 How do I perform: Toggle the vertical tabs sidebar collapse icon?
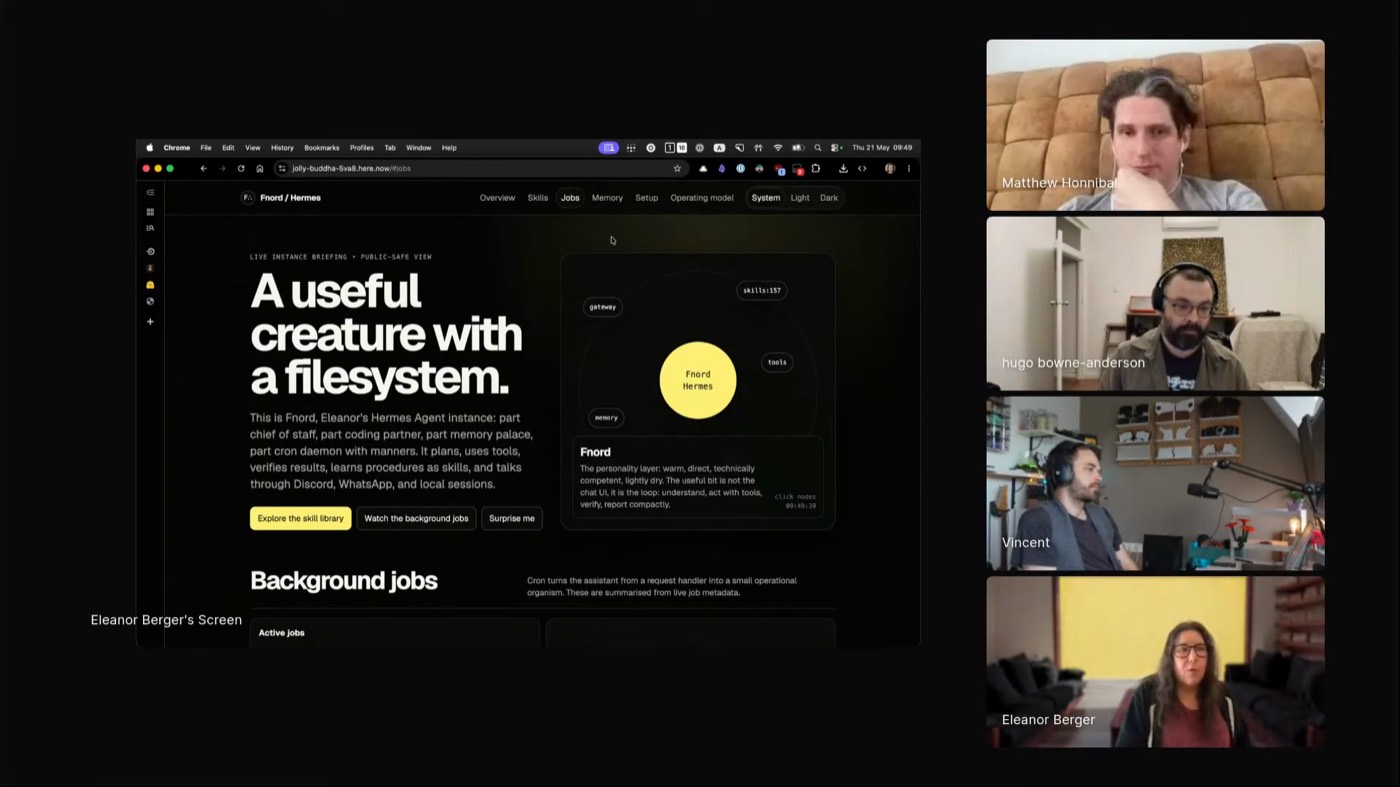click(x=150, y=193)
